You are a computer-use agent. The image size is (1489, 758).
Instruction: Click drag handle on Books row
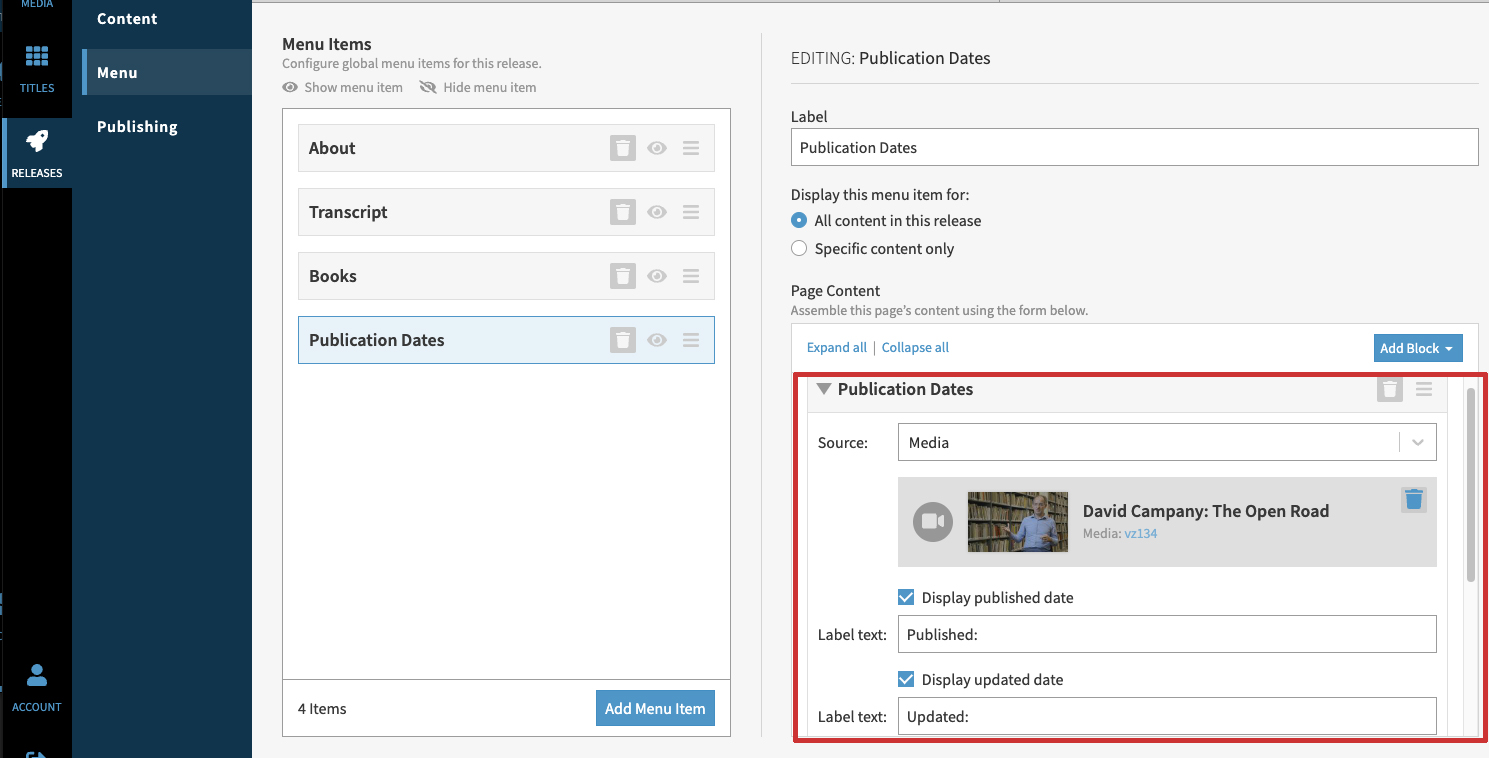[690, 276]
